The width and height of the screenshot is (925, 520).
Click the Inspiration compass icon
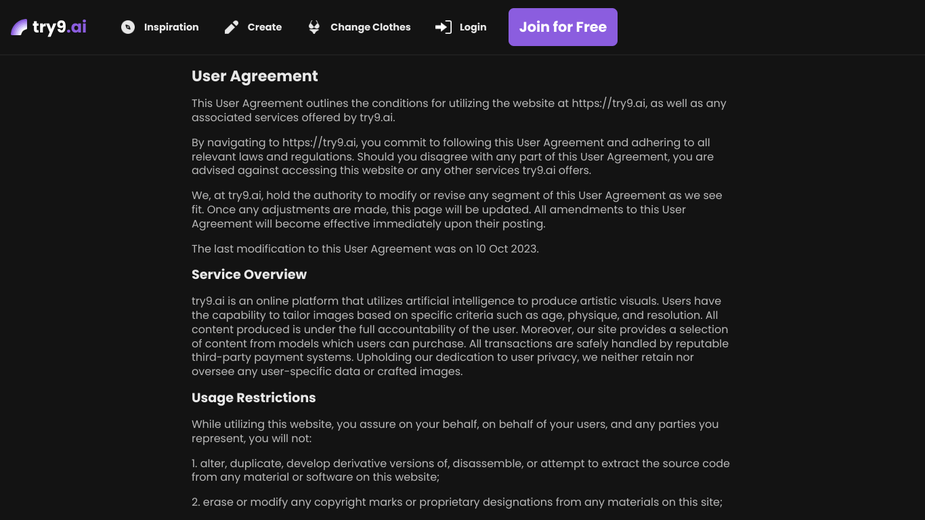[x=128, y=27]
